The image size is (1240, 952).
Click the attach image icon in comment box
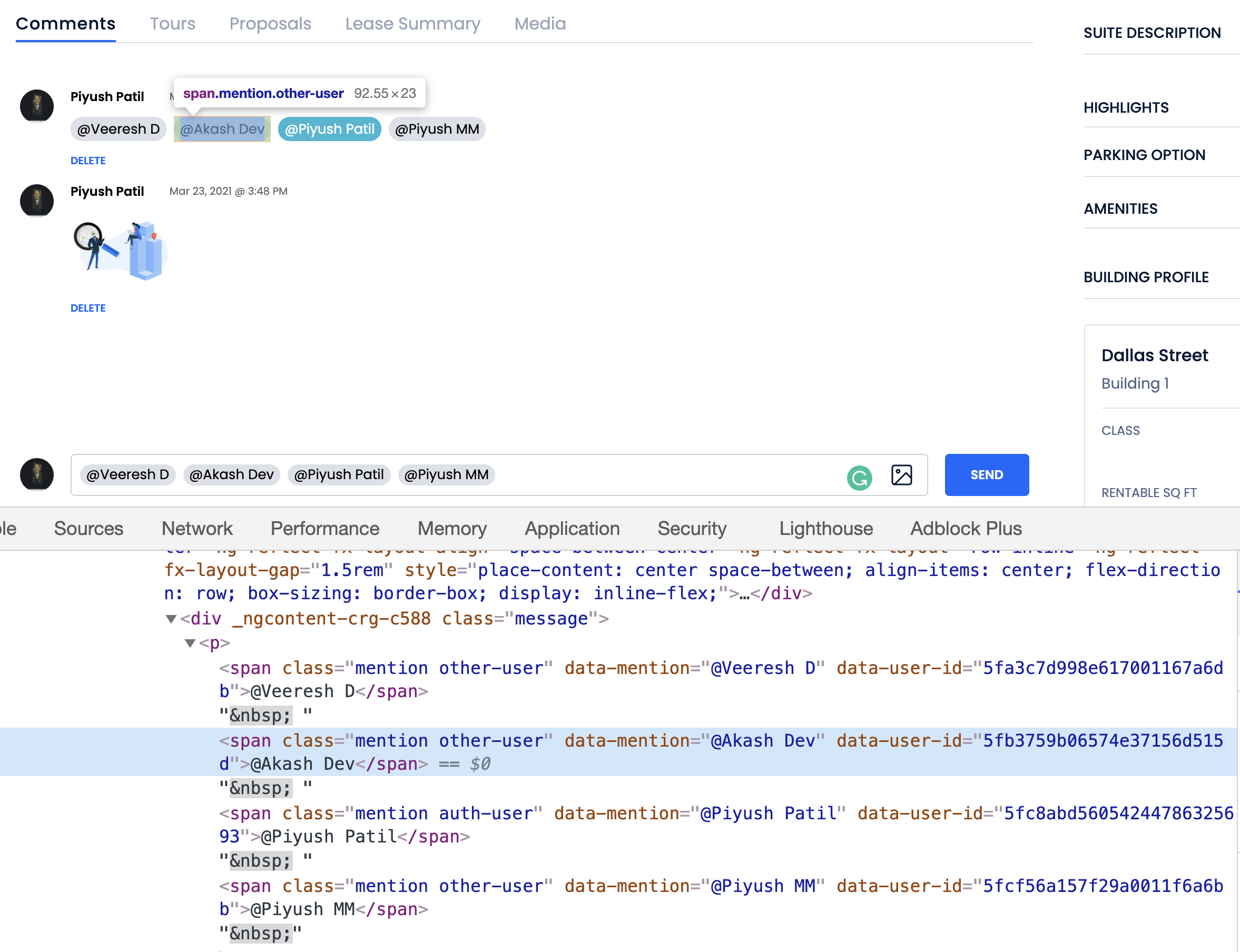pyautogui.click(x=901, y=475)
